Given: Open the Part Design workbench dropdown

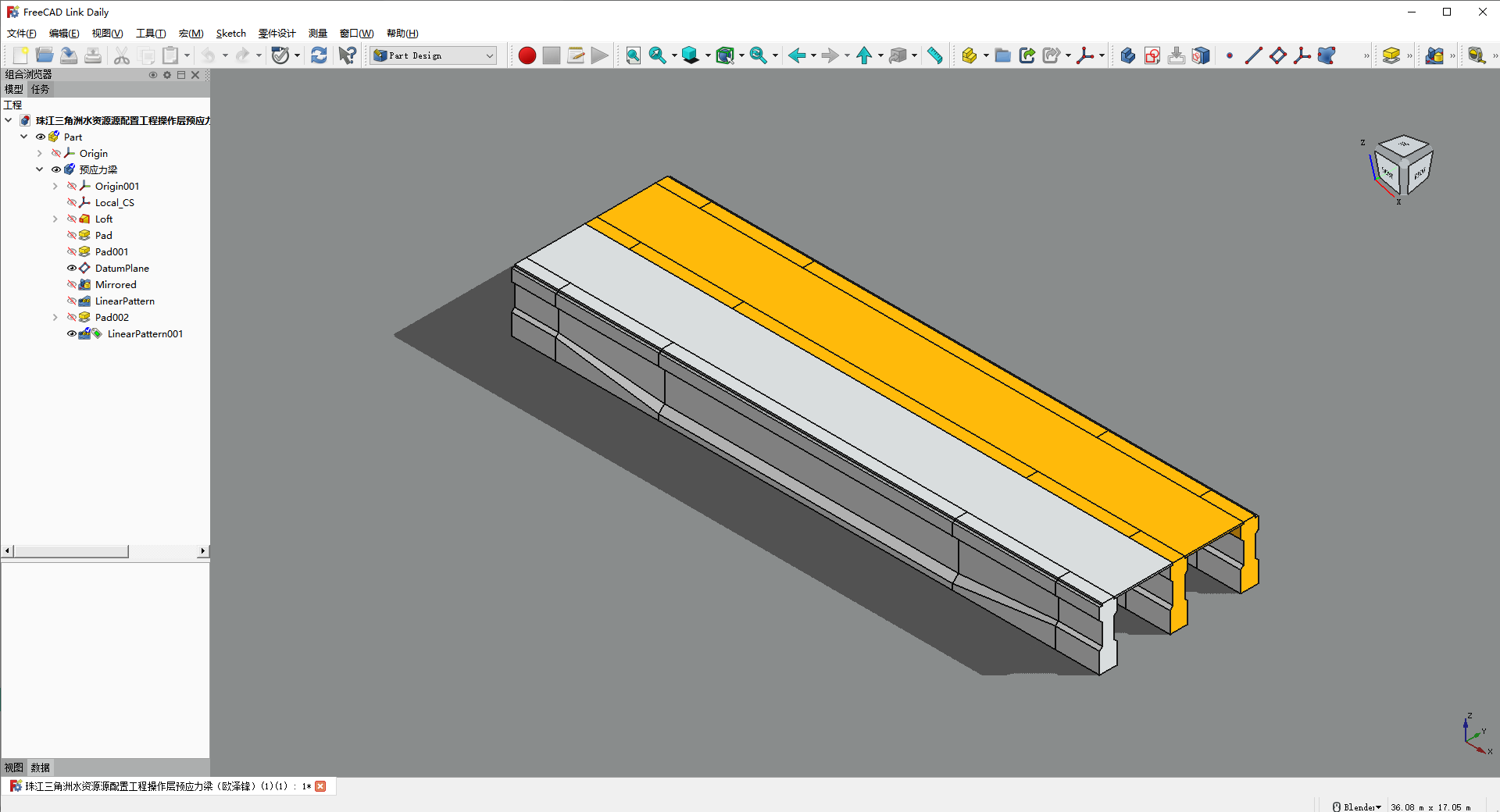Looking at the screenshot, I should [434, 55].
